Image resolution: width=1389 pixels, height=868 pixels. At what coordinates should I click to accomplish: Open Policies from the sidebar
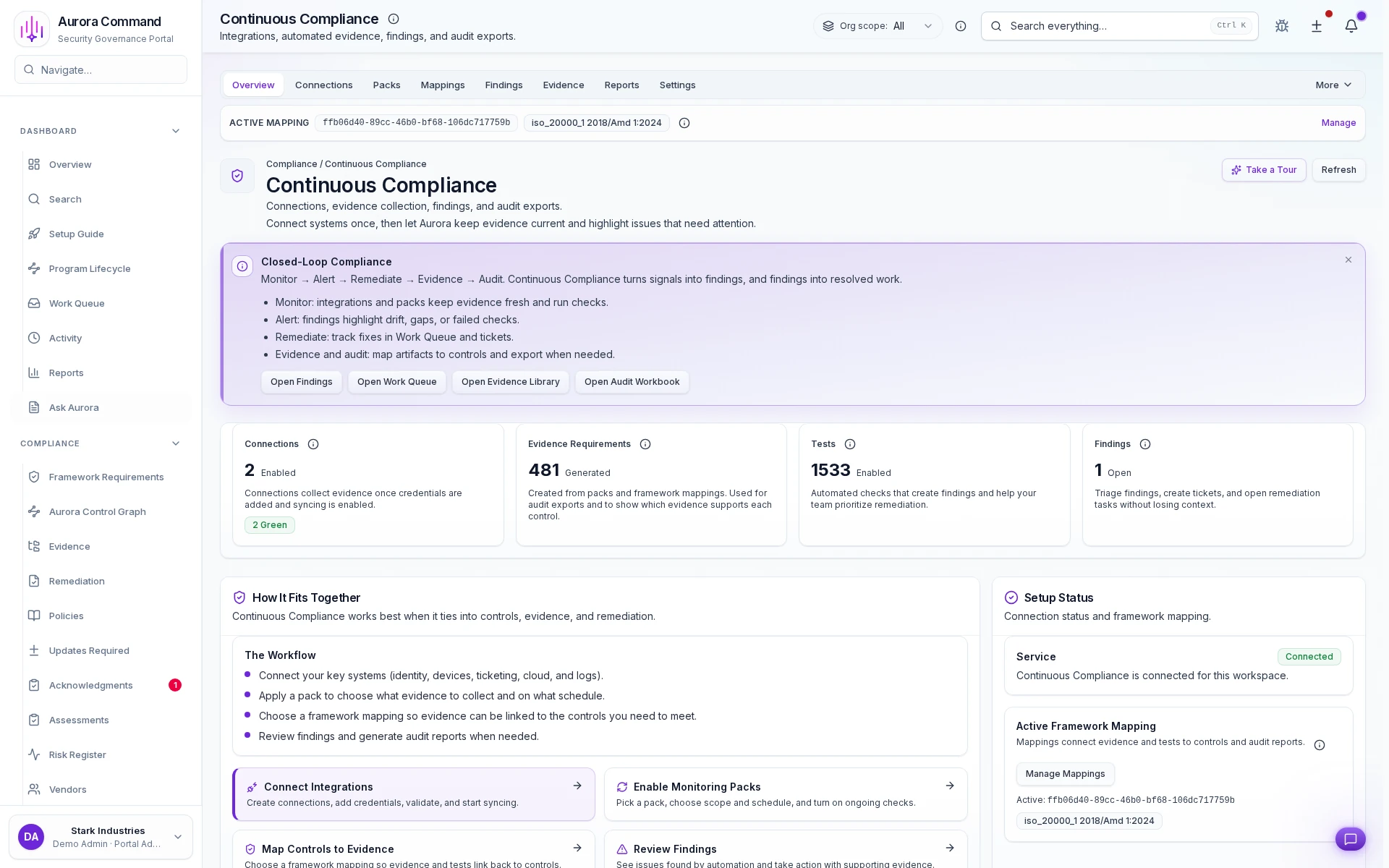coord(66,616)
